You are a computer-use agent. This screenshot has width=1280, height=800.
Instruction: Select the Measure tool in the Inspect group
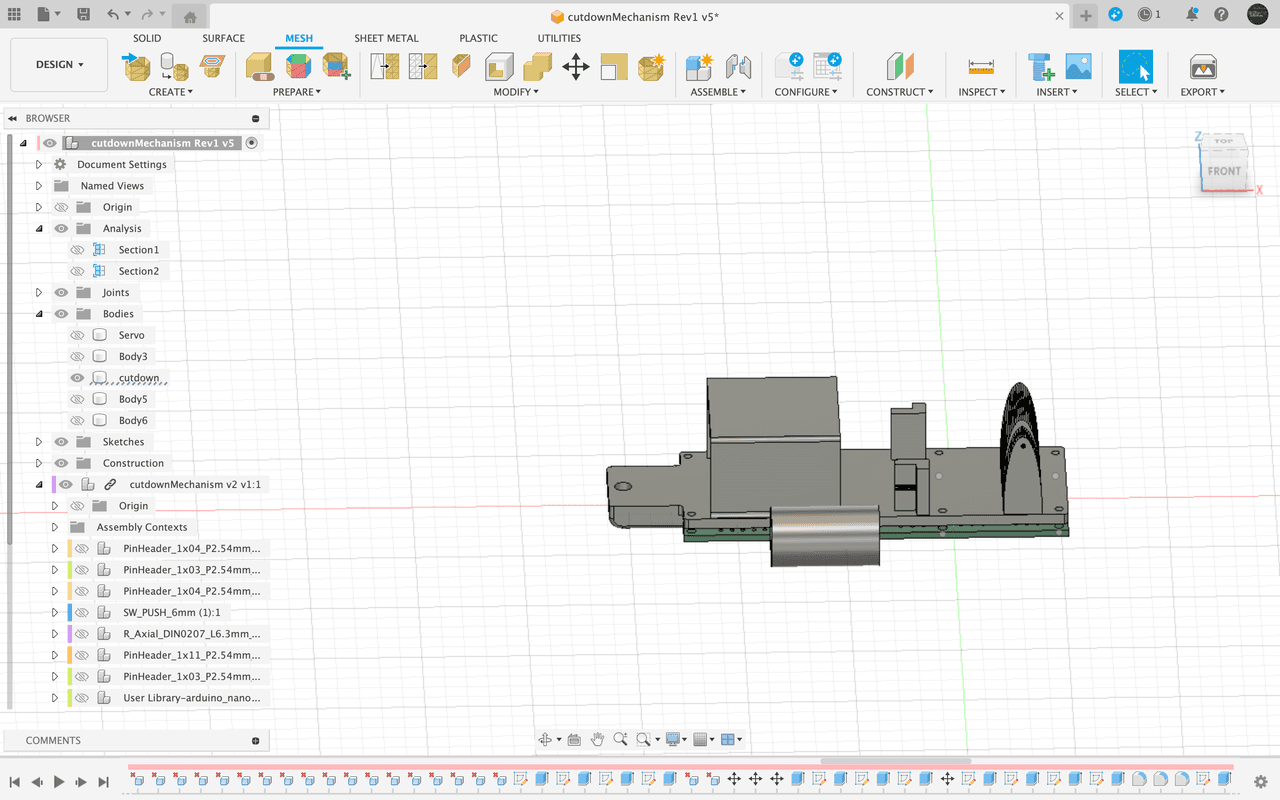click(980, 67)
